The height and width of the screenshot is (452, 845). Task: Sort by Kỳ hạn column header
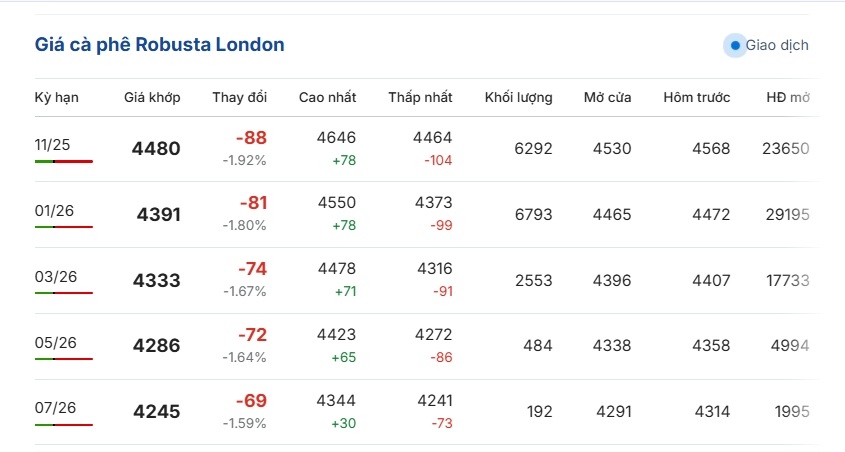click(x=56, y=97)
